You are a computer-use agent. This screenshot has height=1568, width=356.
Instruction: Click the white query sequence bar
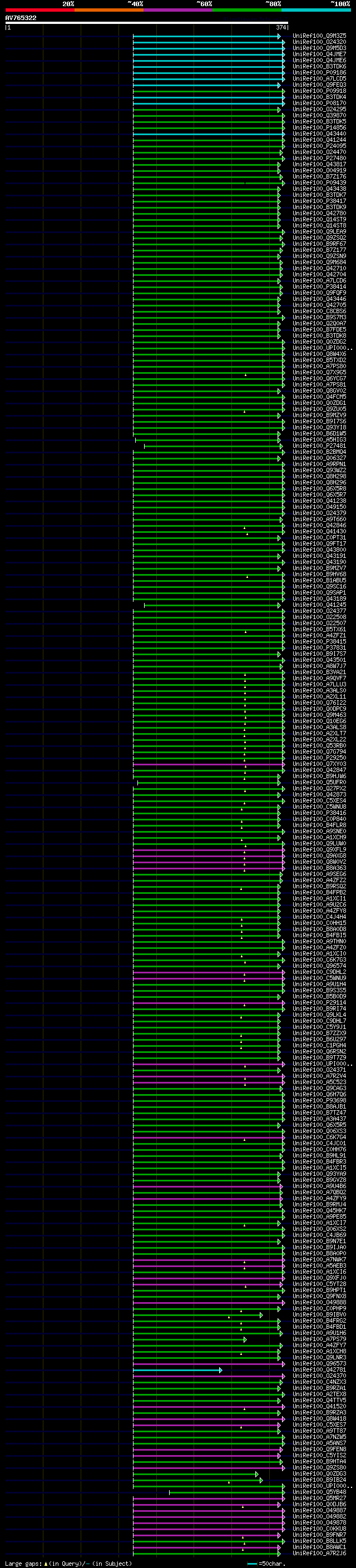tap(147, 23)
